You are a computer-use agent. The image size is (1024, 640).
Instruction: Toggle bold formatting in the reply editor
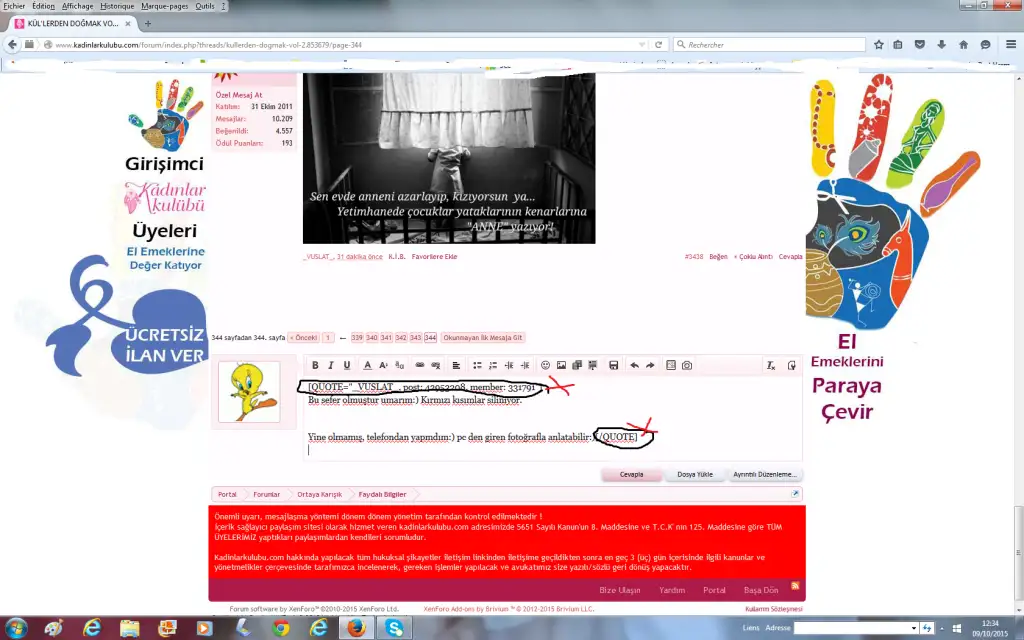(x=315, y=366)
